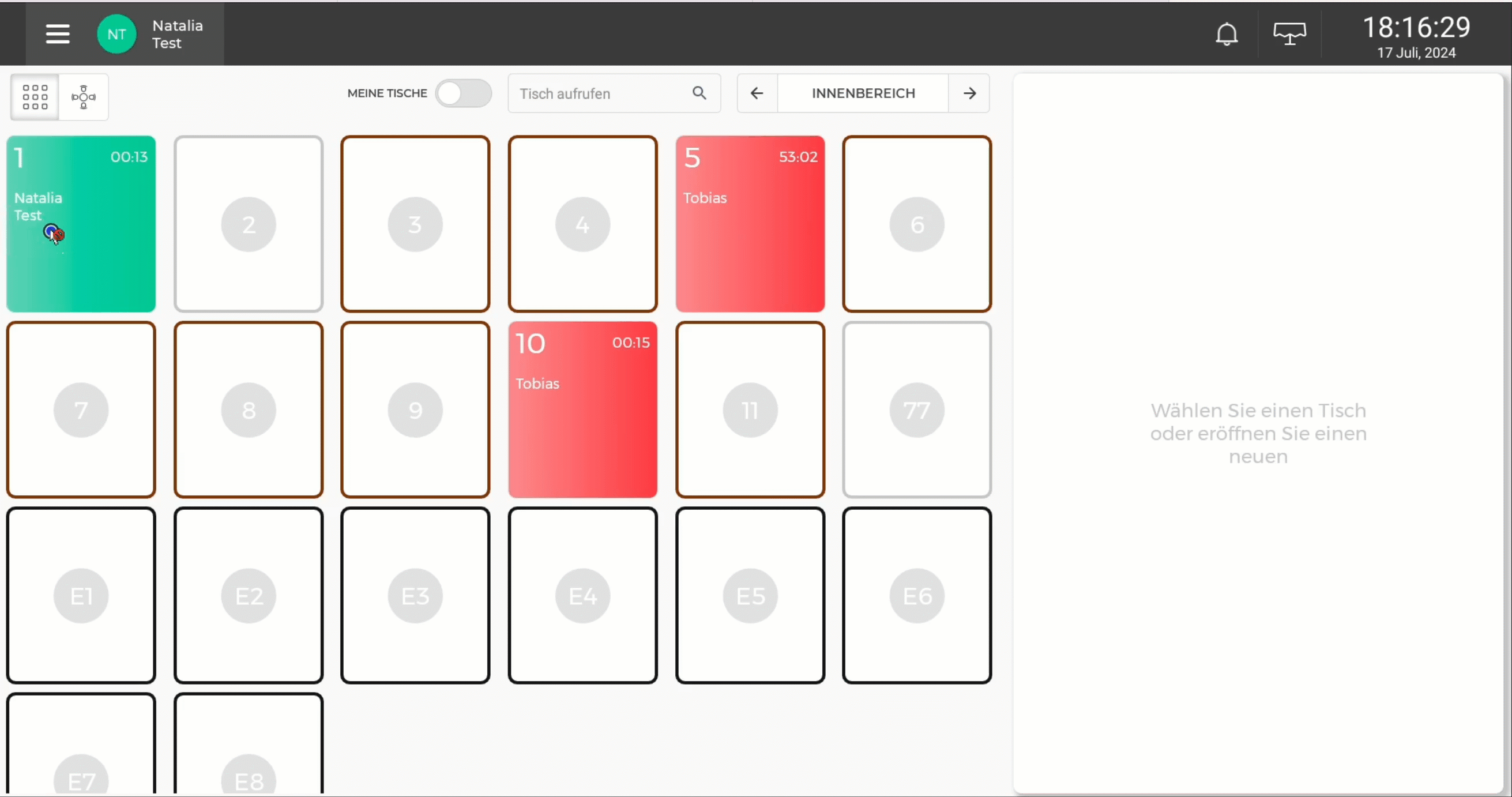Toggle the MEINE TISCHE switch
The width and height of the screenshot is (1512, 797).
463,93
